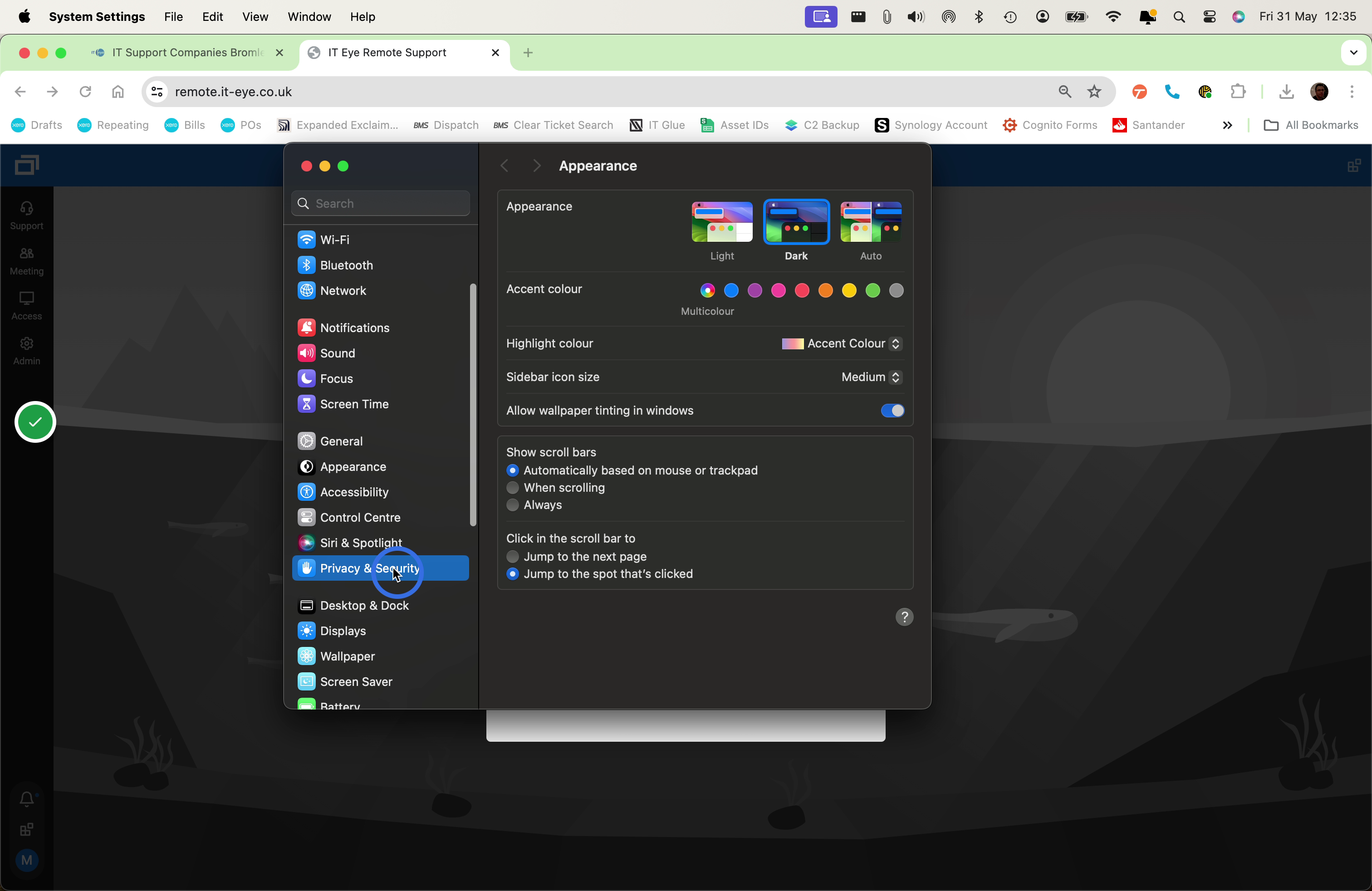
Task: Click the System Settings search field
Action: [x=381, y=203]
